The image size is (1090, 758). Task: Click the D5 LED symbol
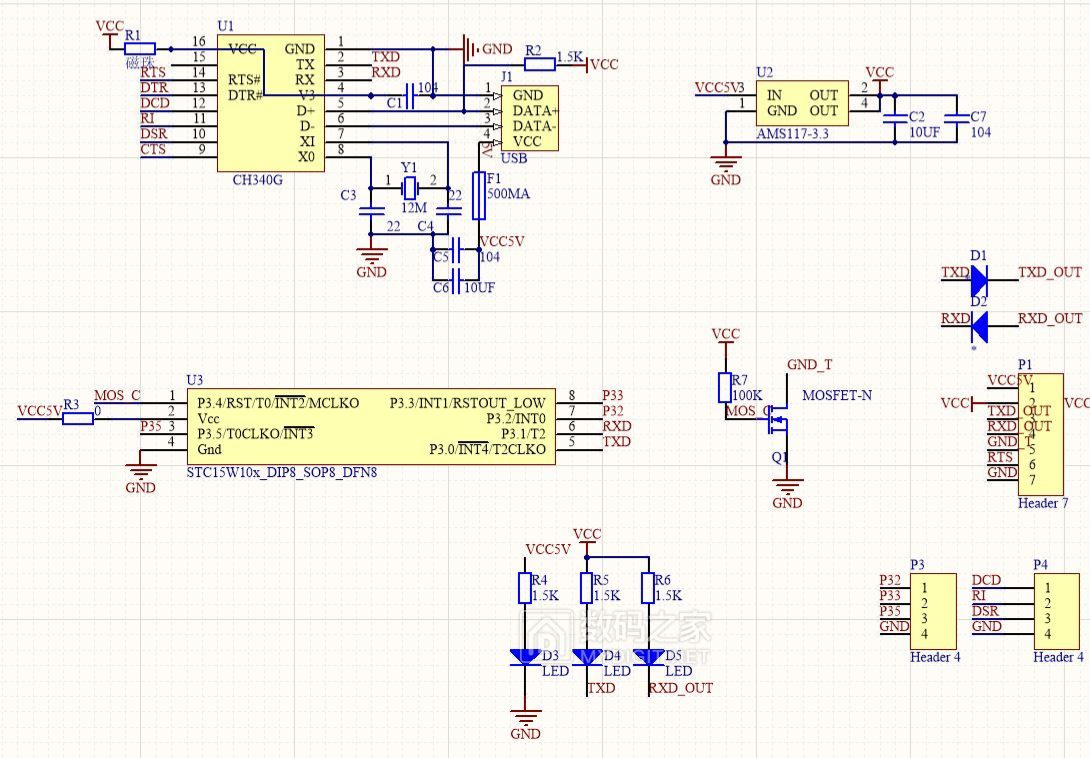click(648, 657)
